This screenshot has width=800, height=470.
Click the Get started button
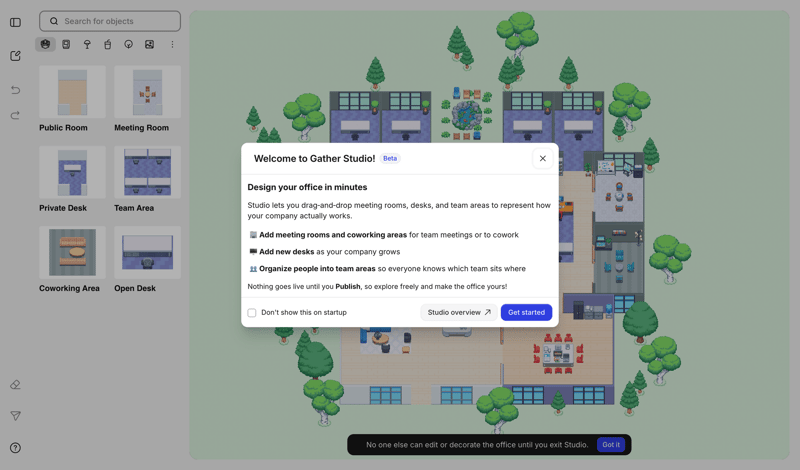coord(527,312)
